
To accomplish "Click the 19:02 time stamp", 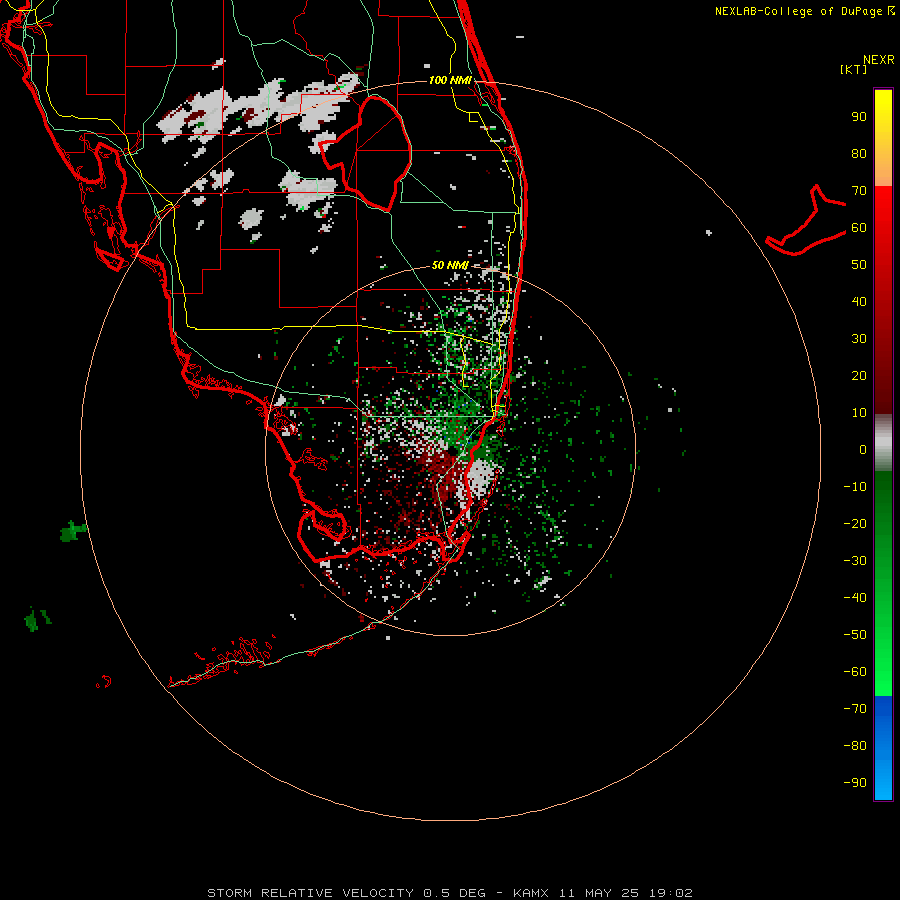I will click(671, 893).
